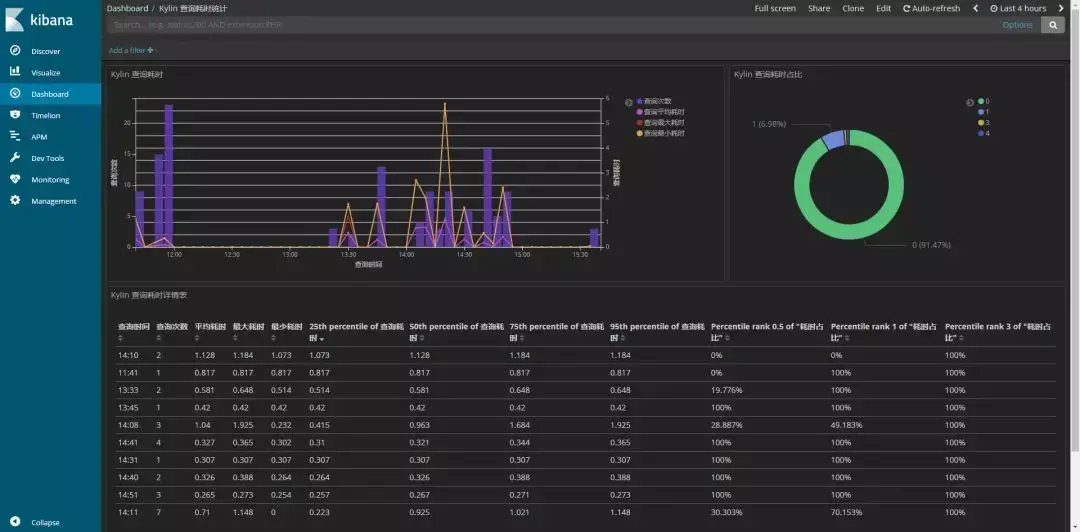Click yellow swatch for value 3 in donut legend
Screen dimensions: 1080x532
pos(981,122)
